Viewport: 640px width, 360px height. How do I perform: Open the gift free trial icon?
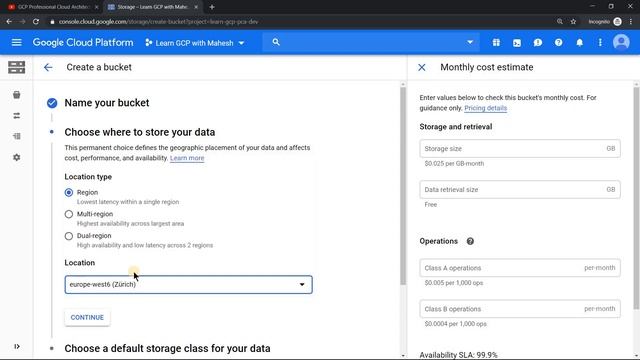tap(496, 42)
